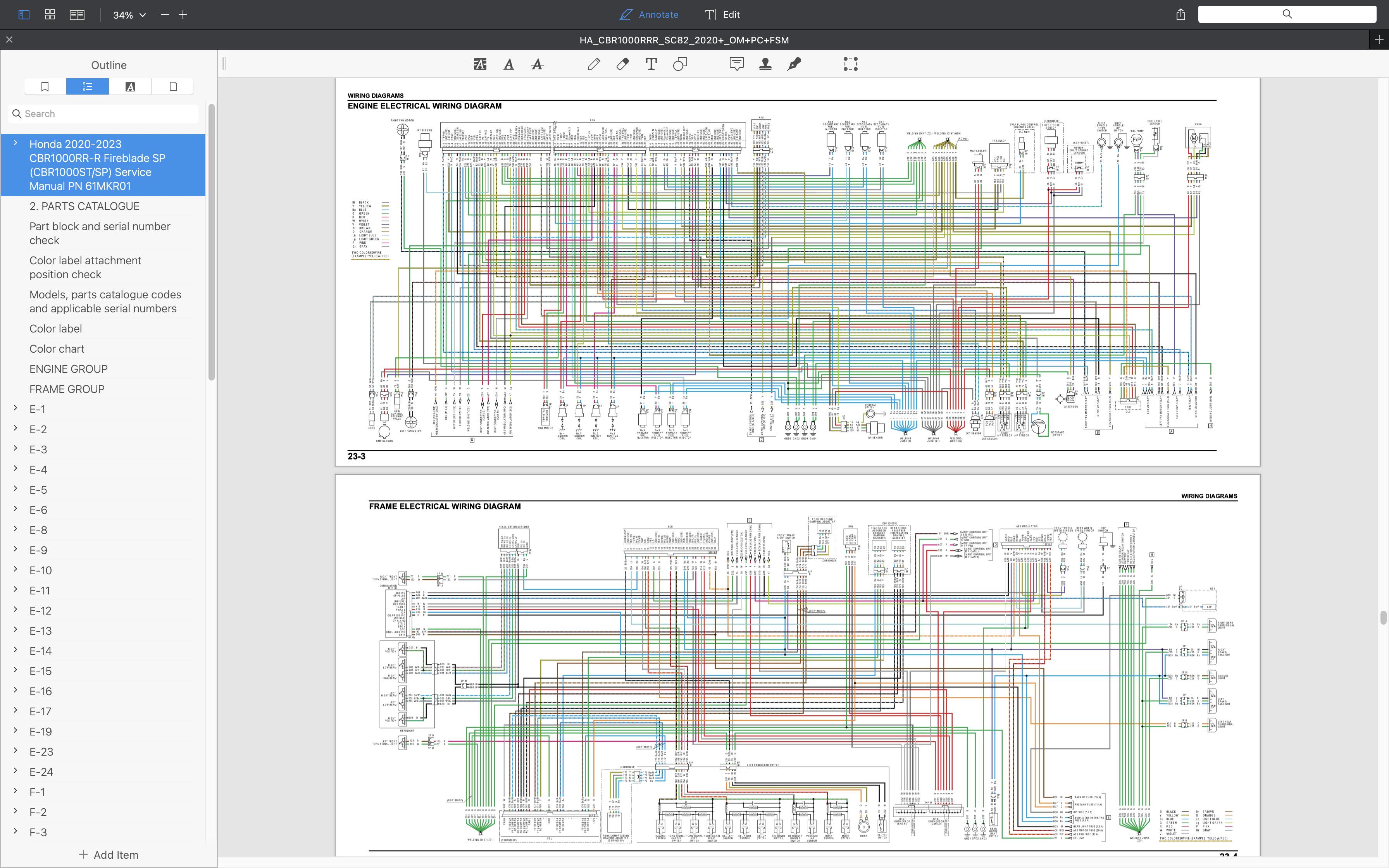1389x868 pixels.
Task: Activate the selection rectangle tool
Action: point(850,64)
